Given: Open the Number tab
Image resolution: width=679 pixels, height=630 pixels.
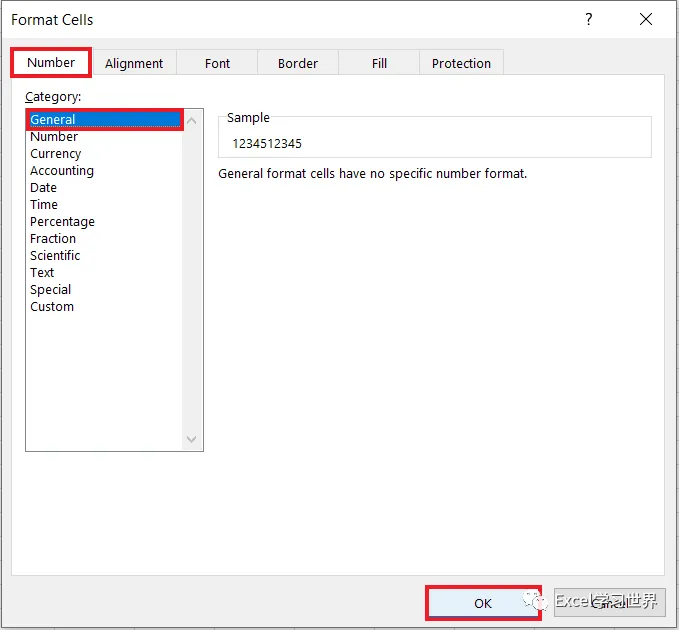Looking at the screenshot, I should pyautogui.click(x=51, y=63).
